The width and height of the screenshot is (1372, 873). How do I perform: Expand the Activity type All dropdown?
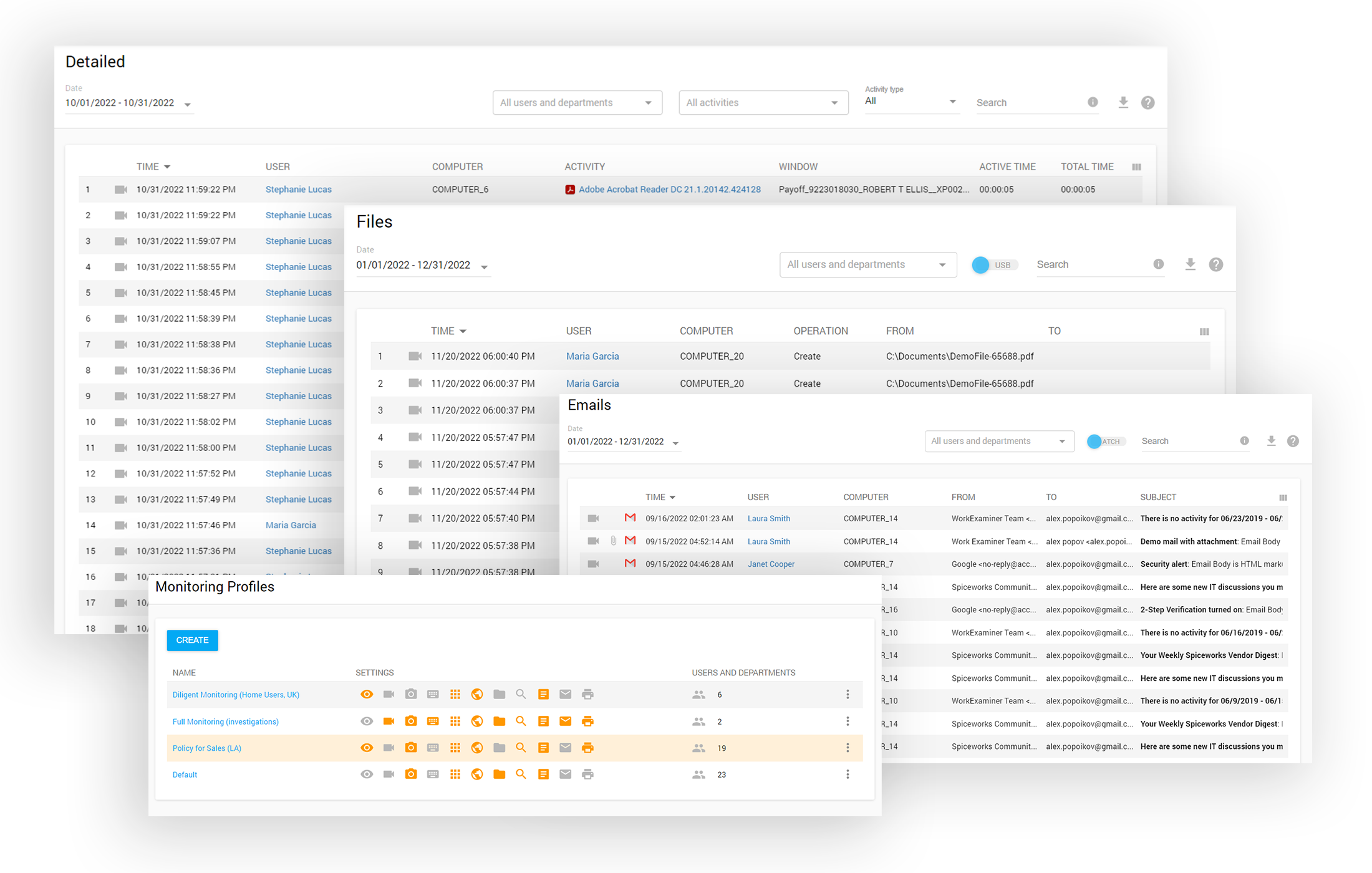[x=911, y=101]
